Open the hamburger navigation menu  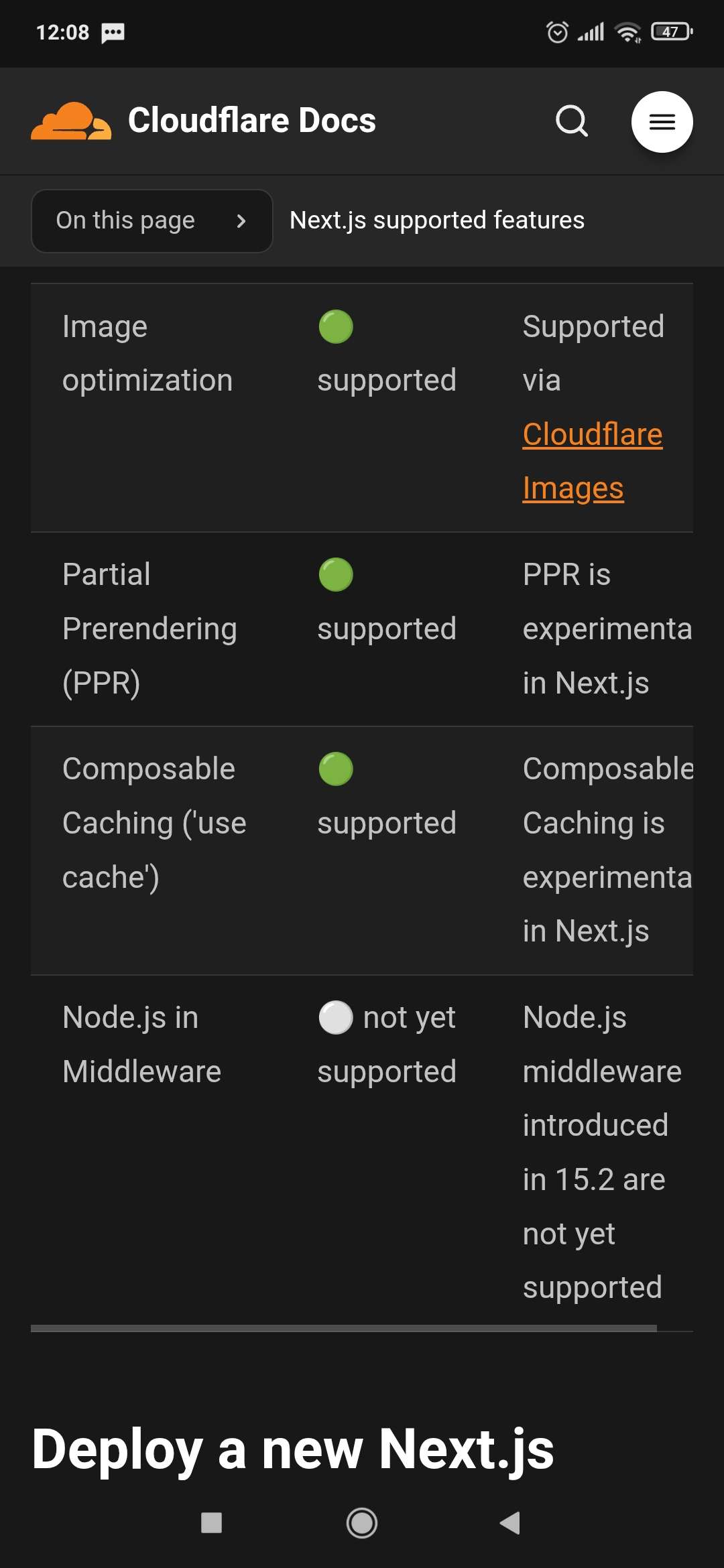click(662, 121)
